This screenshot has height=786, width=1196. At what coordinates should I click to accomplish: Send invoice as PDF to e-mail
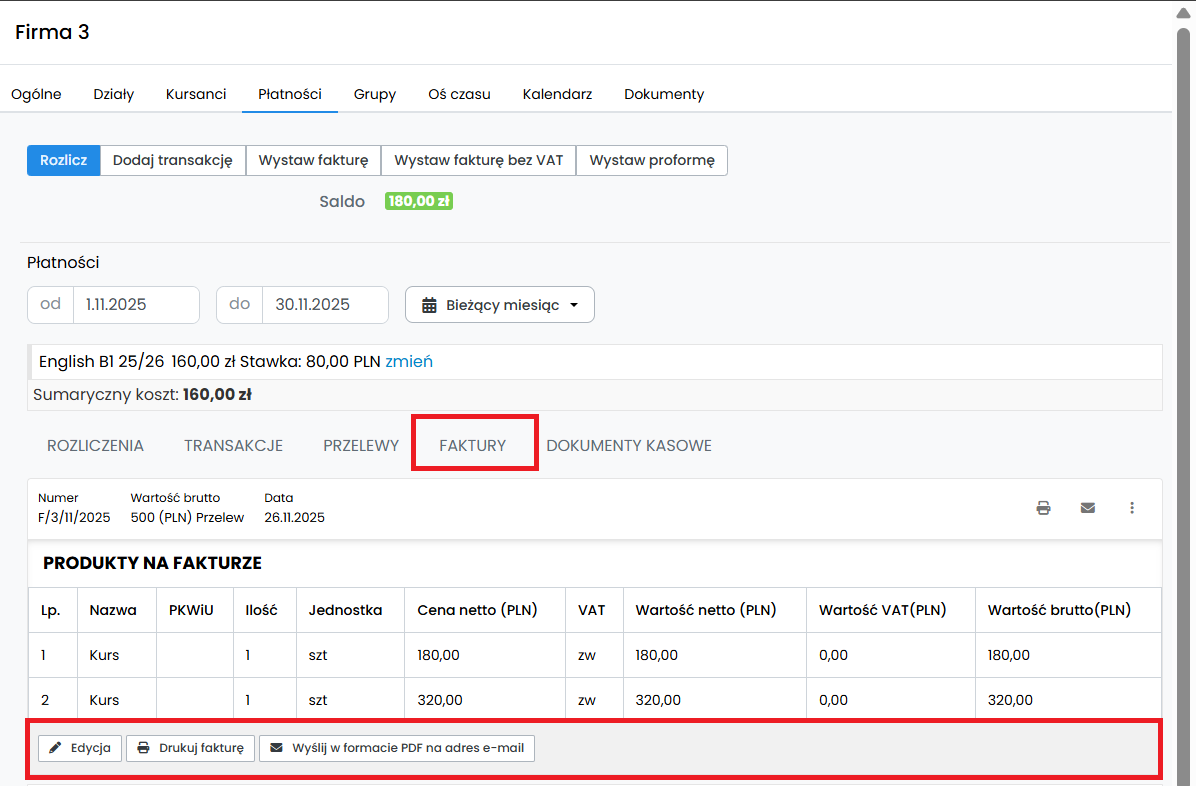(x=397, y=748)
